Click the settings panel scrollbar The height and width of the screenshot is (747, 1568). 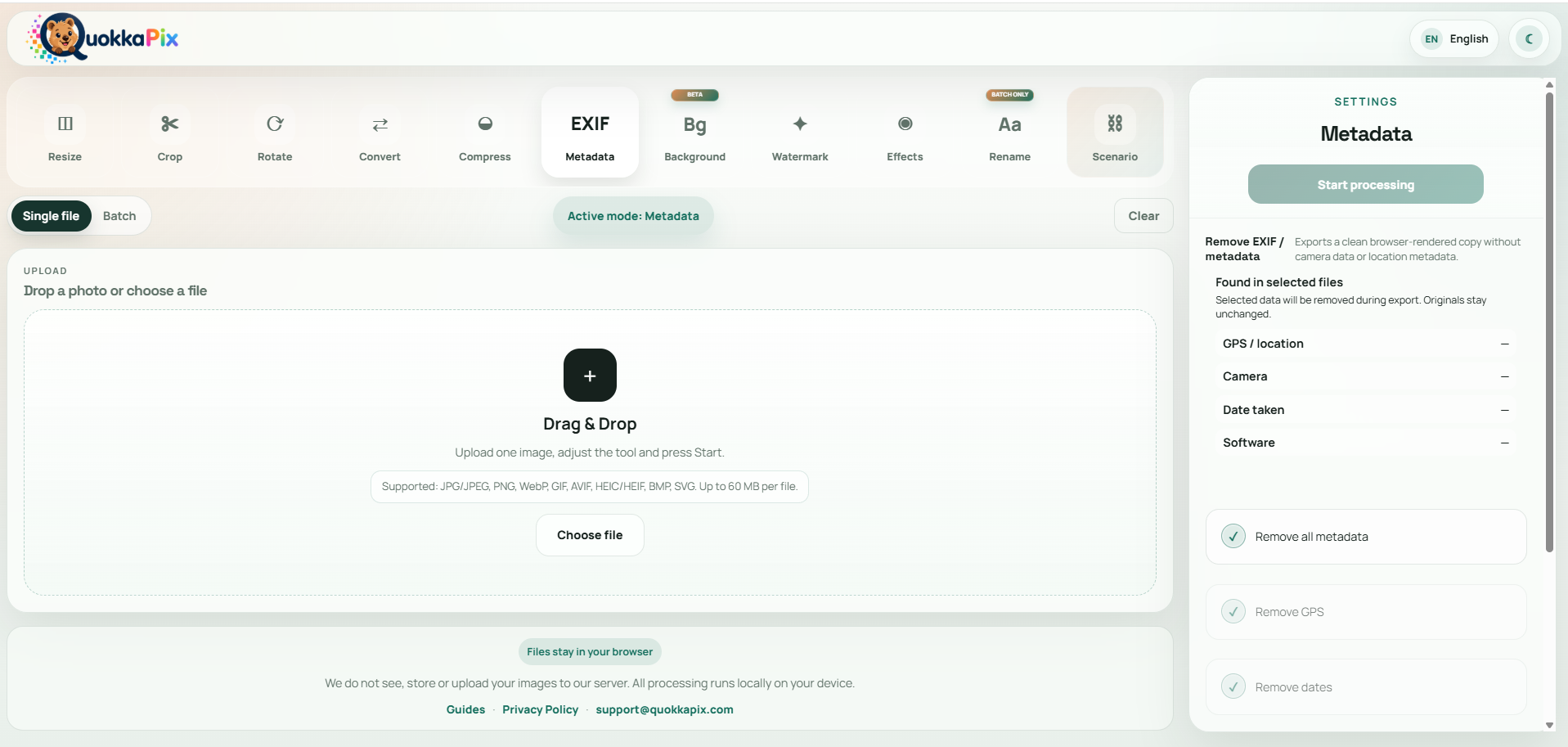[x=1549, y=322]
